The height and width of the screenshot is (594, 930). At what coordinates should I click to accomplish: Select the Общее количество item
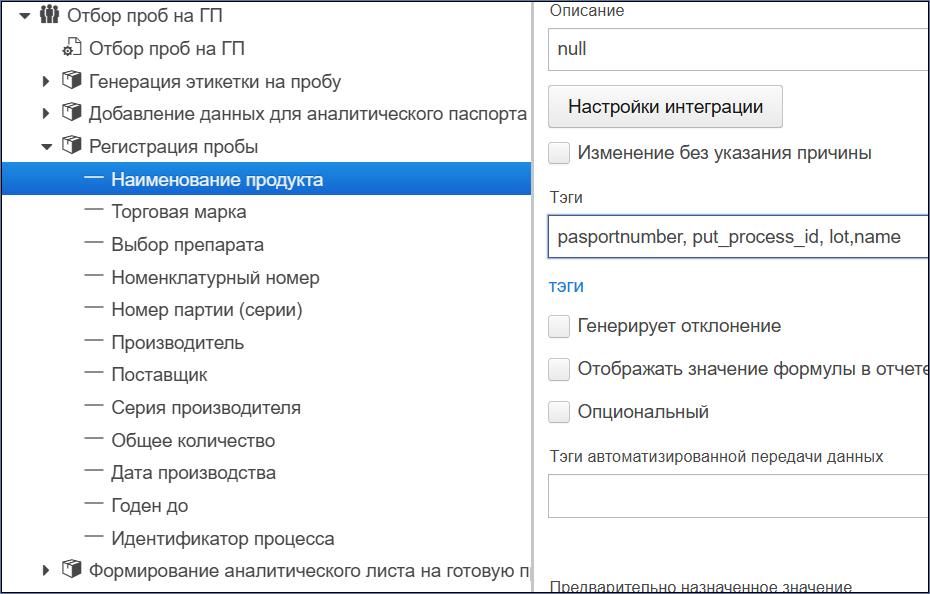coord(193,440)
